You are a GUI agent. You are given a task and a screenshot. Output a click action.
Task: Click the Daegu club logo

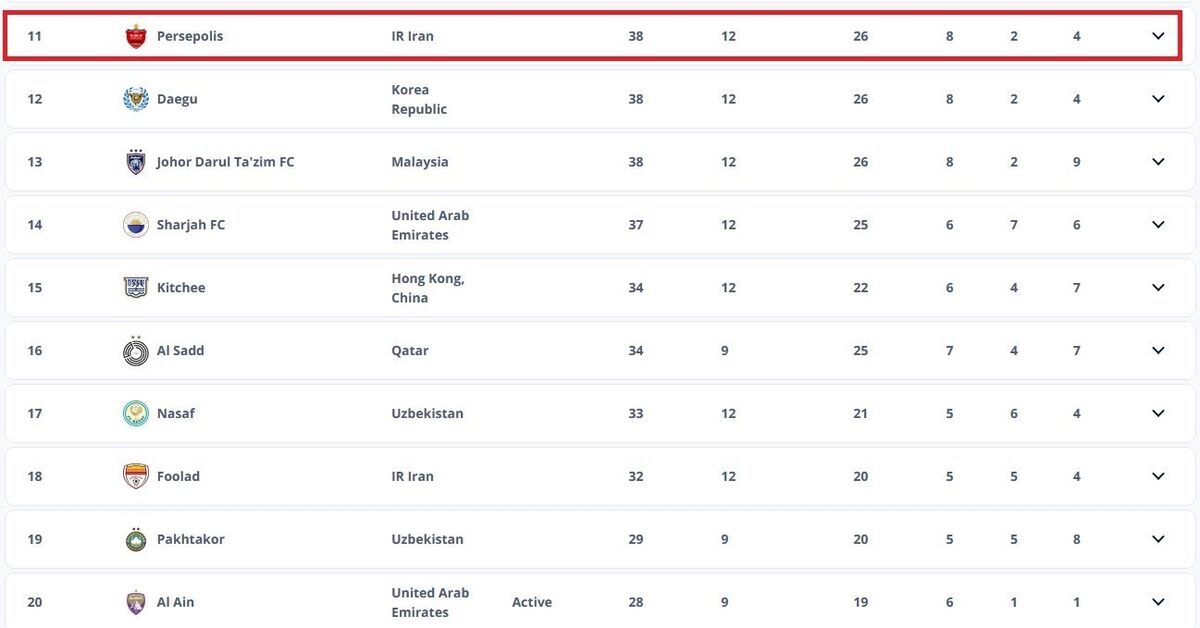[135, 99]
